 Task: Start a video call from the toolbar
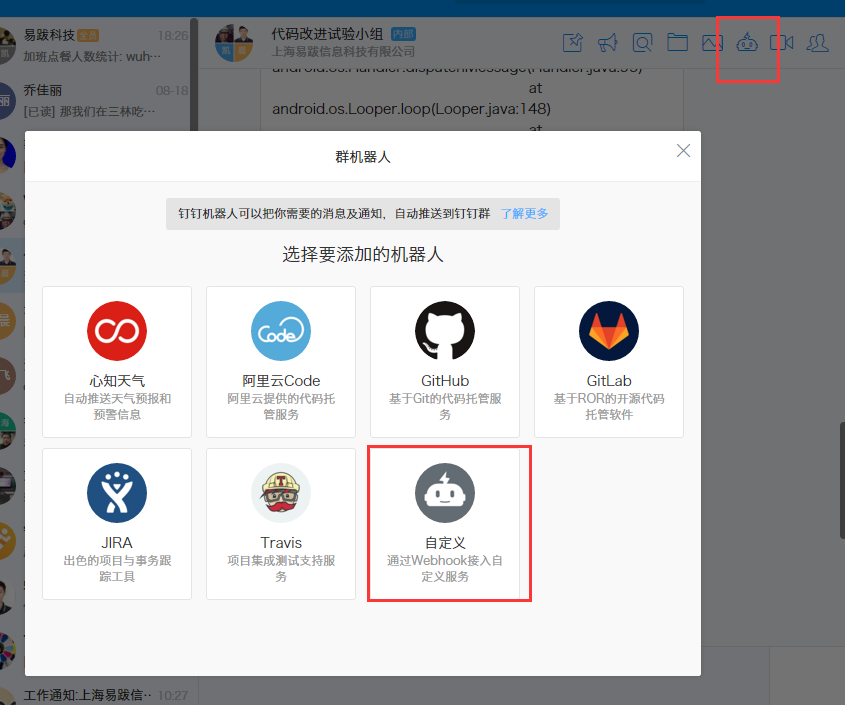tap(783, 43)
